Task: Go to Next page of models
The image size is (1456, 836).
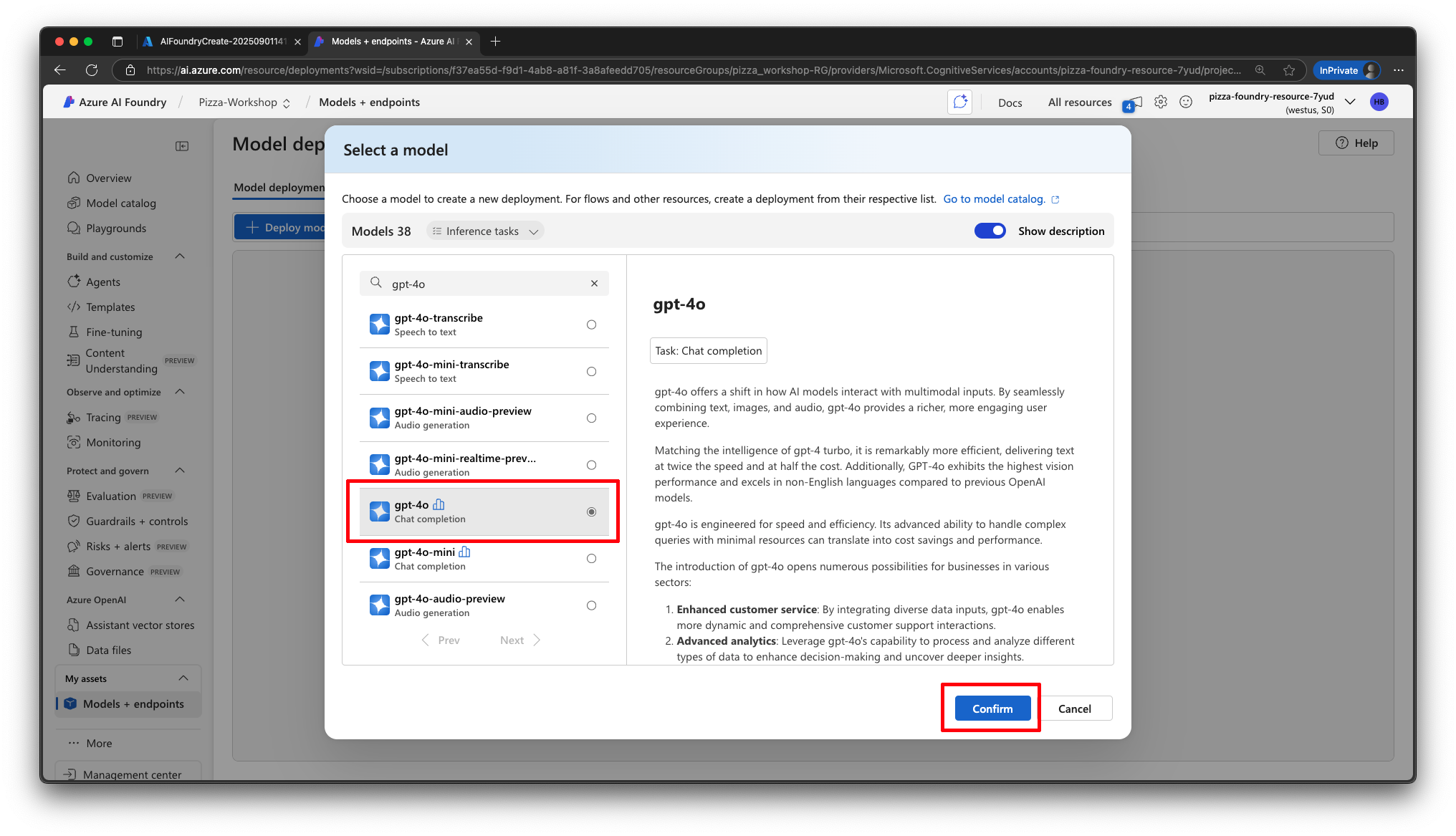Action: (x=519, y=640)
